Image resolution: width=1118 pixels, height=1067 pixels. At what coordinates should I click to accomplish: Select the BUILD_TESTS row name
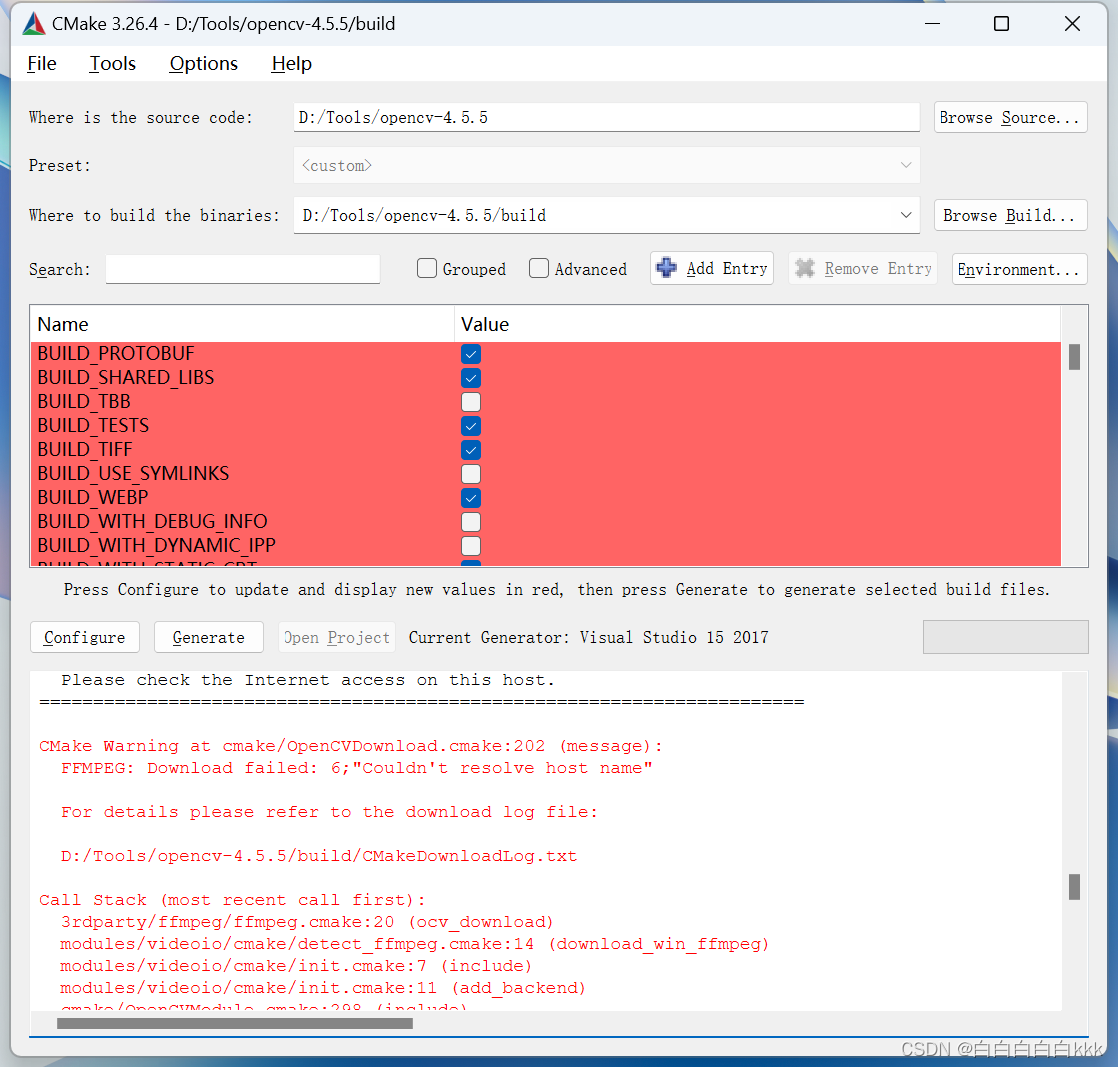pos(93,426)
